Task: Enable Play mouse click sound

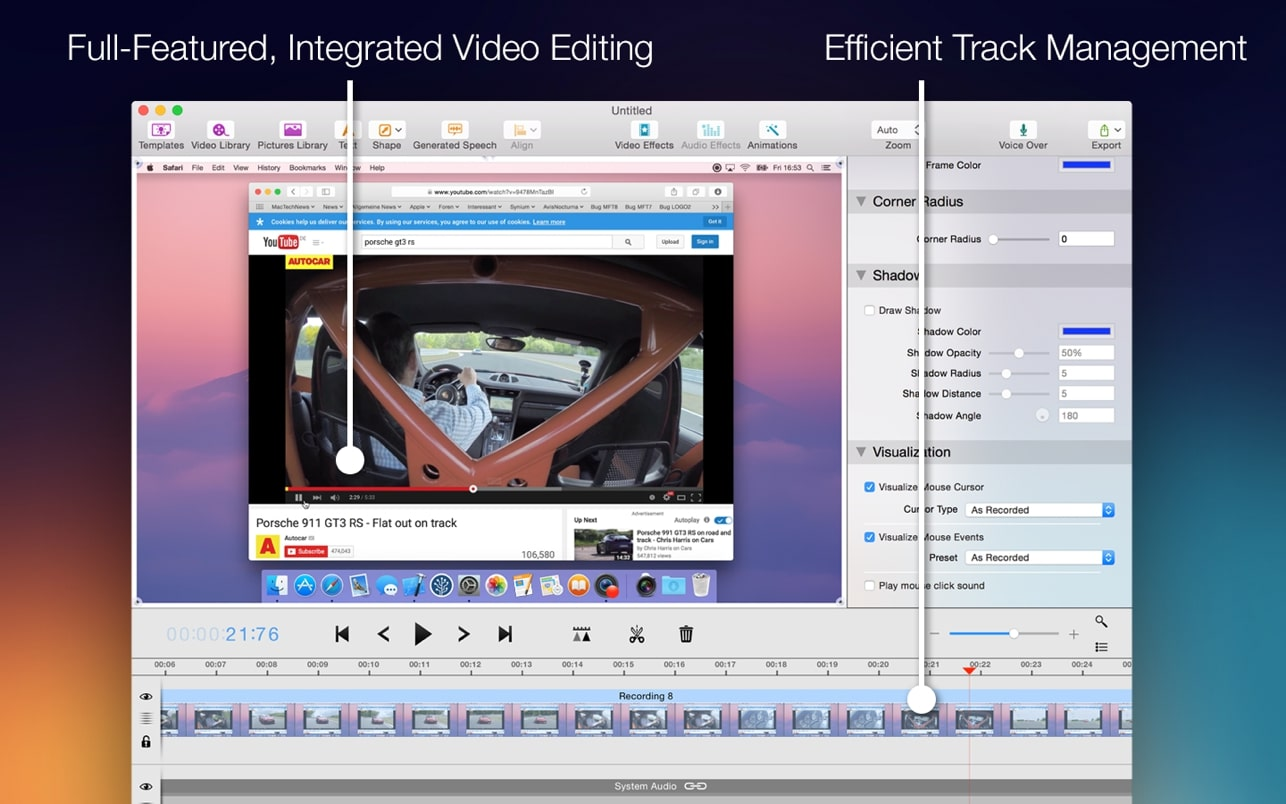Action: click(x=870, y=586)
